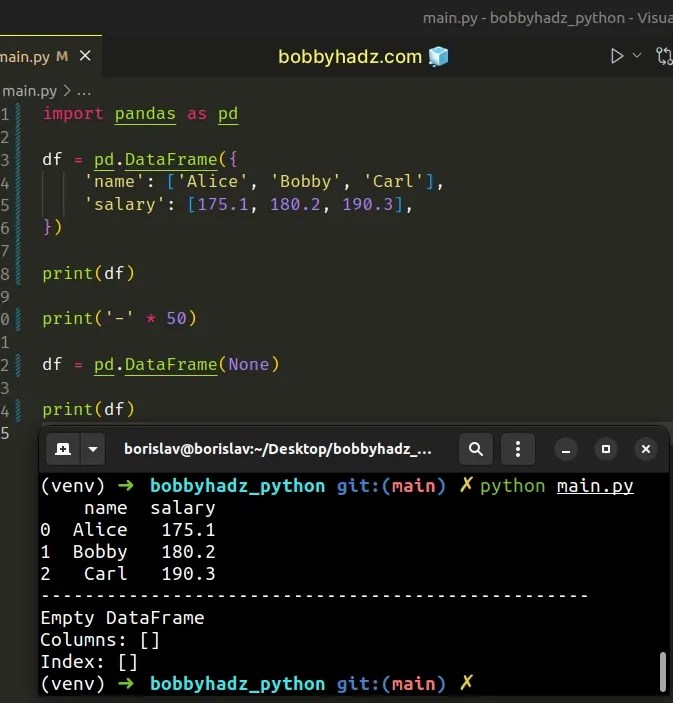
Task: Click the 'salary' header in terminal output
Action: (182, 508)
